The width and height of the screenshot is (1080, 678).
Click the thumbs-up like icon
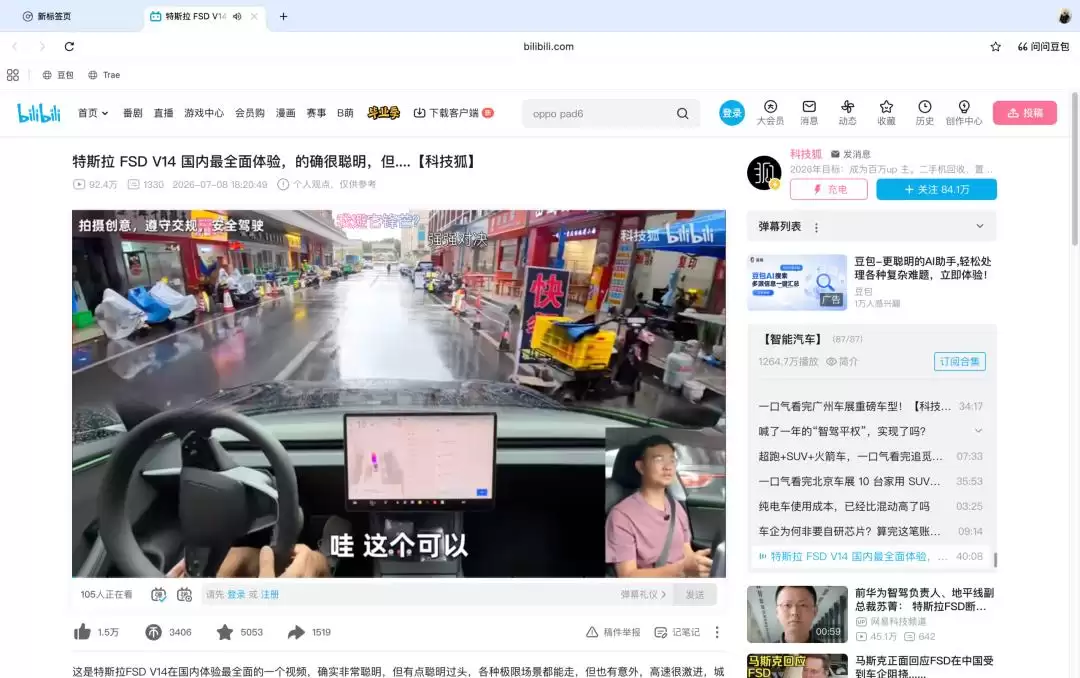82,632
